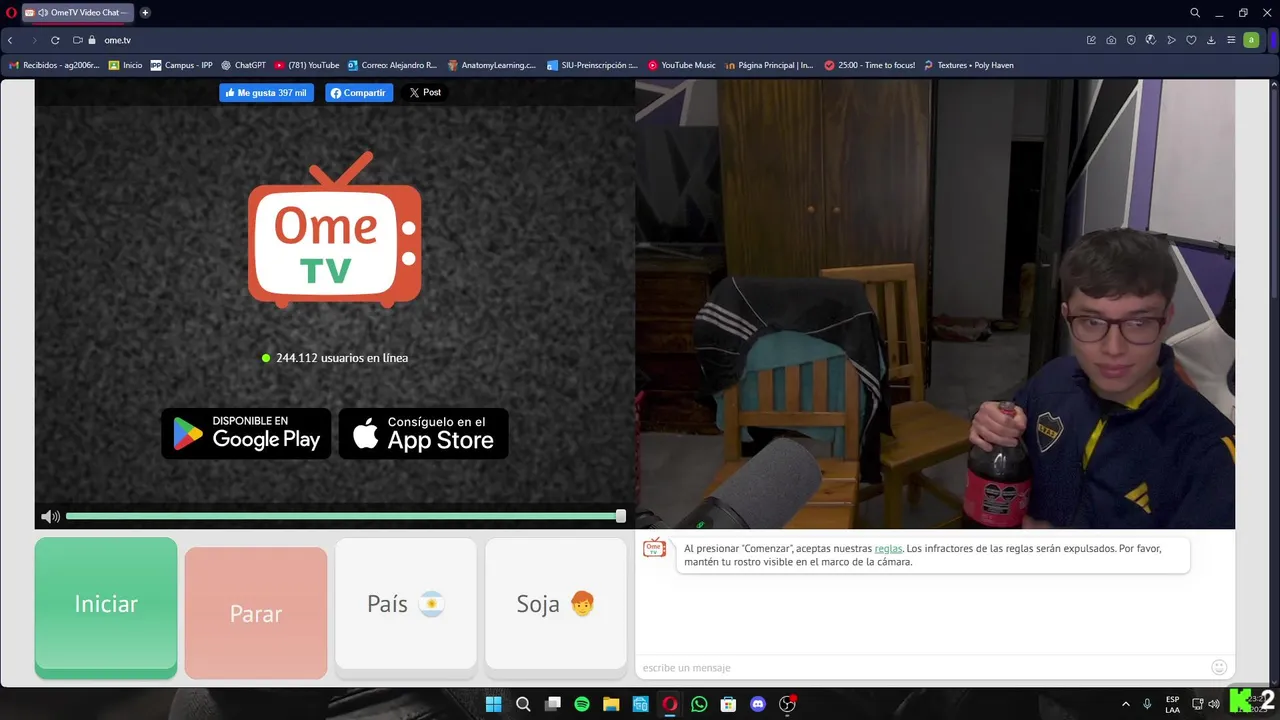The image size is (1280, 720).
Task: Open browser downloads icon
Action: coord(1211,40)
